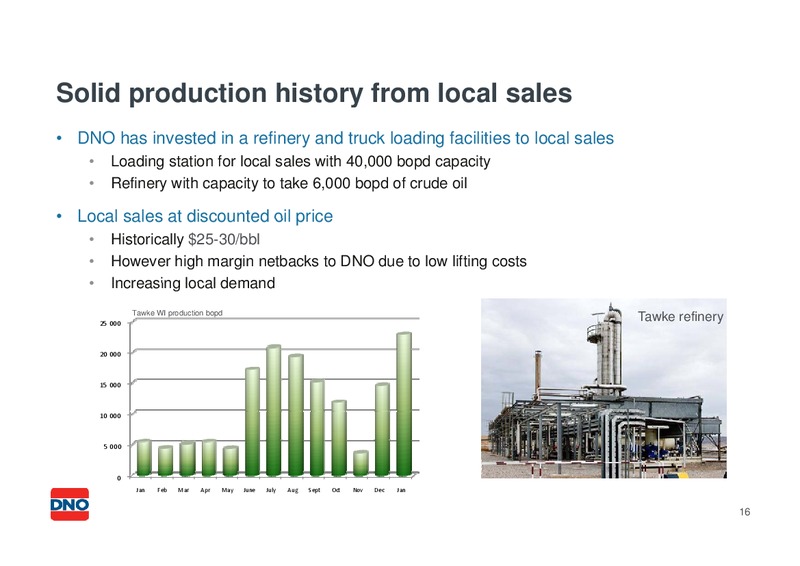Click the '10 000' y-axis label

coord(111,416)
